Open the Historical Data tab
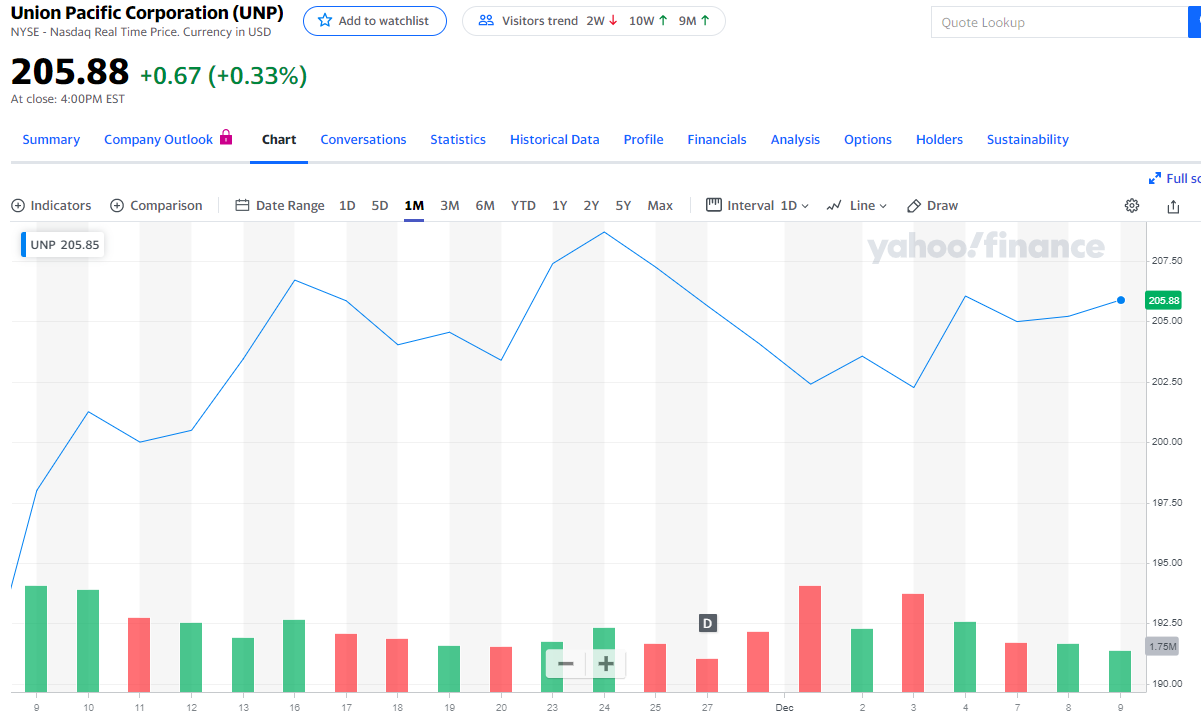This screenshot has height=720, width=1201. [x=554, y=139]
